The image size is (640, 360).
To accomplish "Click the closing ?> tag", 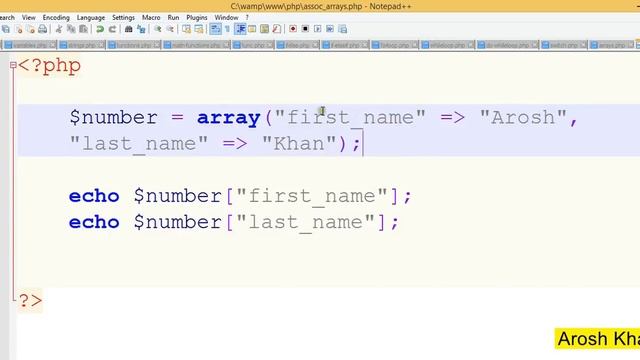I will [30, 301].
